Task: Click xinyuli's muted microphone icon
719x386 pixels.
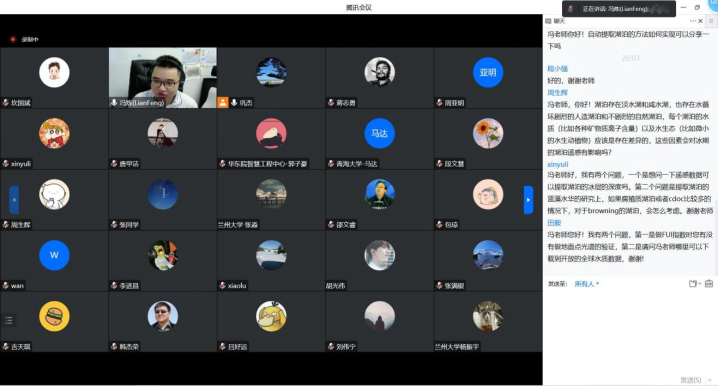Action: click(6, 164)
